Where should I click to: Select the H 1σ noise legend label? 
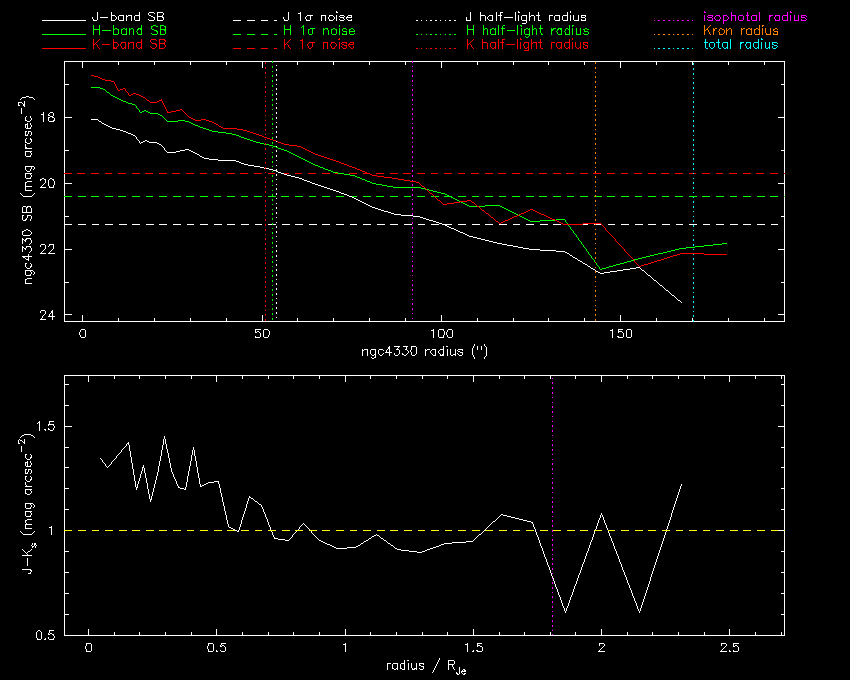(318, 31)
